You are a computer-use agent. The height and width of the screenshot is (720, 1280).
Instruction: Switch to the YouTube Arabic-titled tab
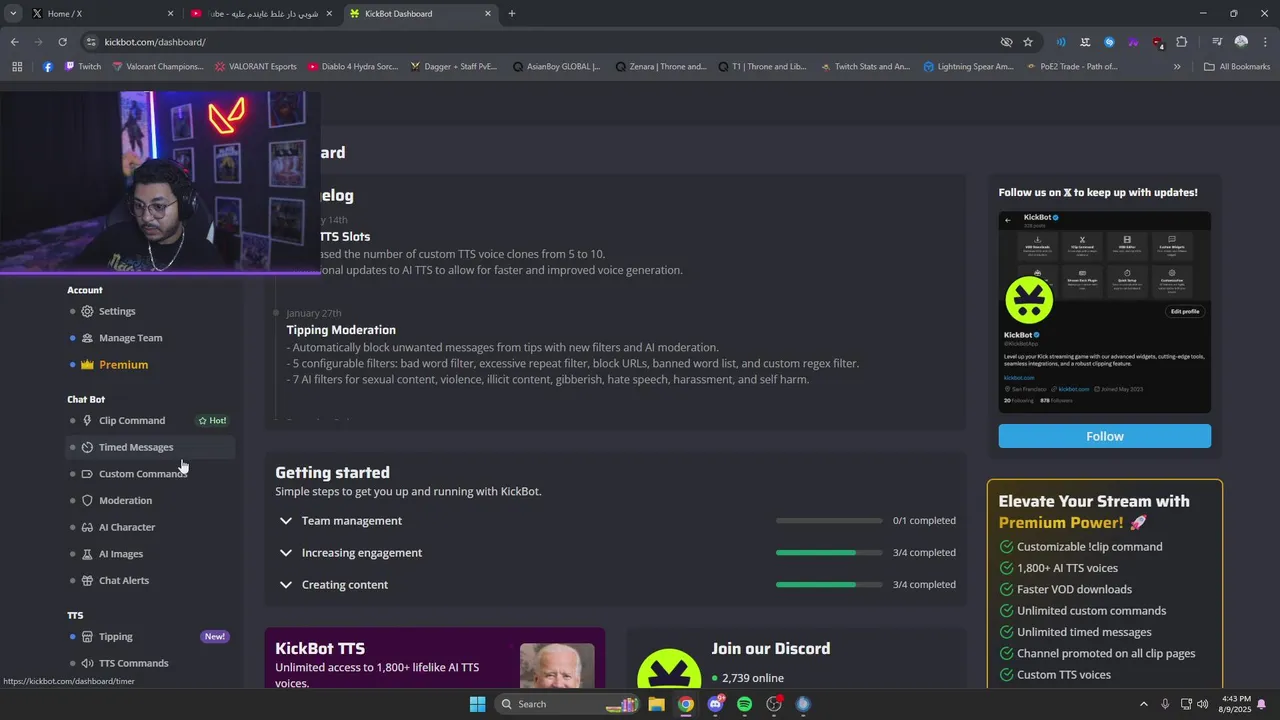[x=262, y=14]
